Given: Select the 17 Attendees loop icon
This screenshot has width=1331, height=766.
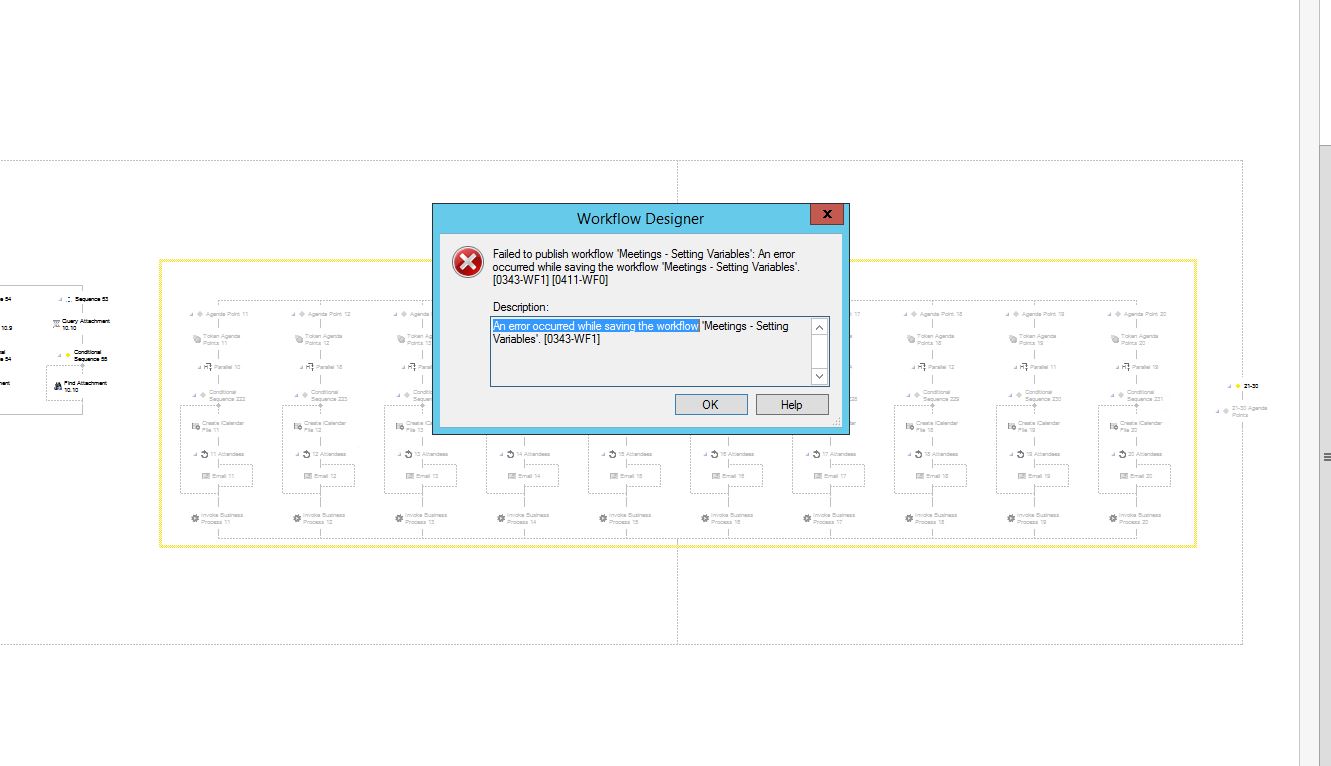Looking at the screenshot, I should [x=816, y=454].
